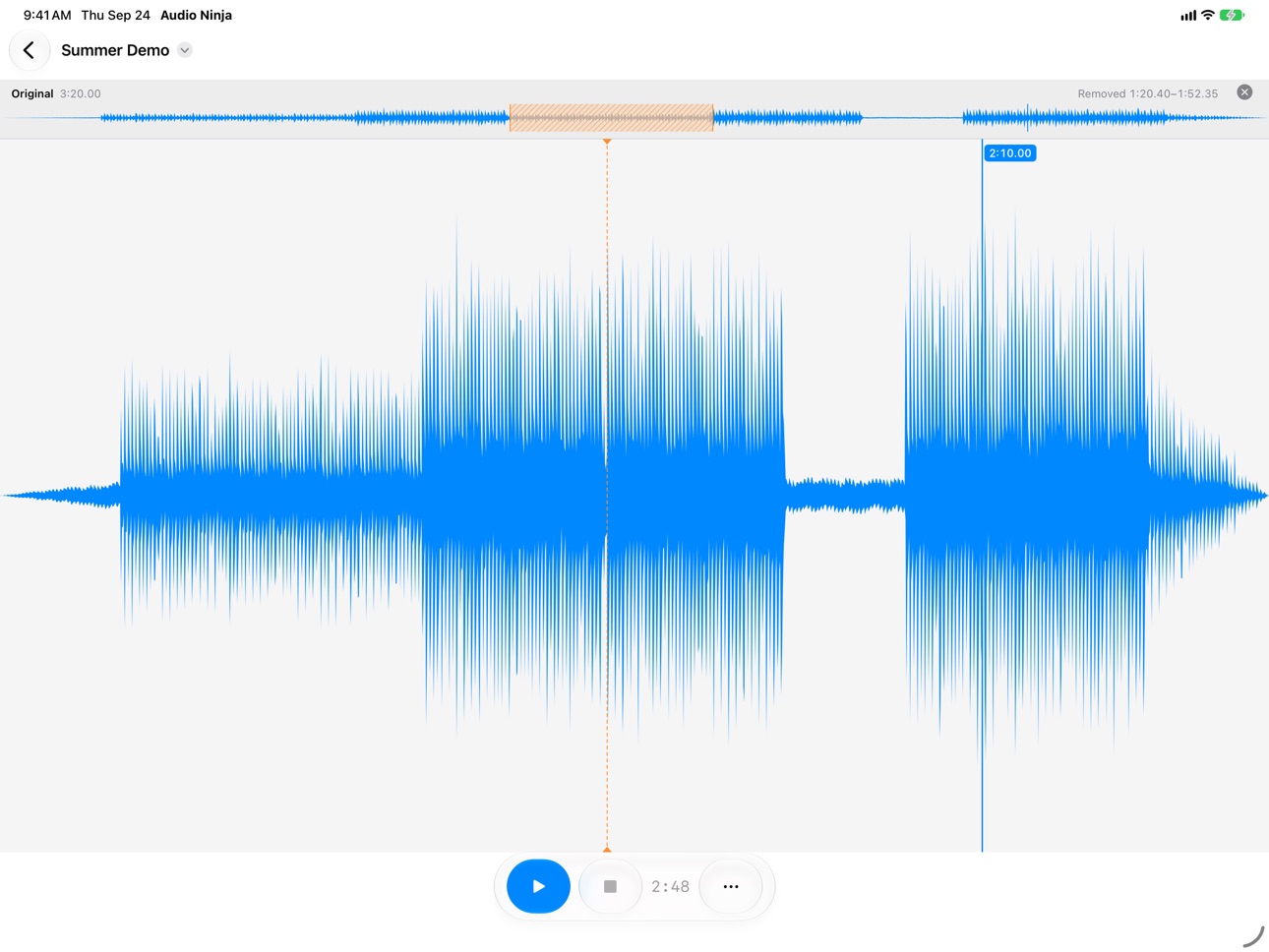Go back using the chevron button
1269x952 pixels.
(x=30, y=50)
